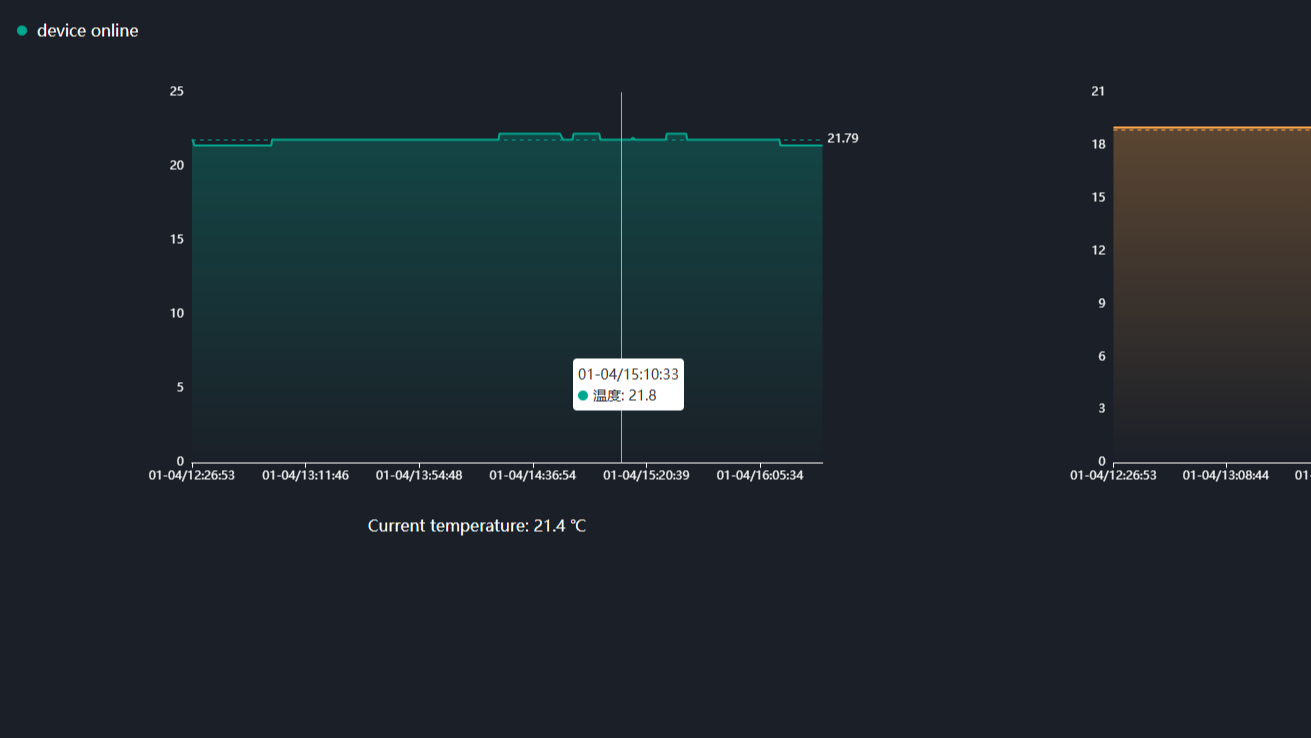Click y-axis value 18 on the orange chart

[1098, 144]
